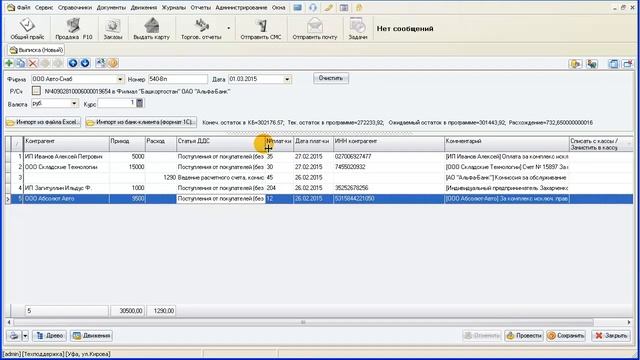
Task: Click the Движения button at the bottom
Action: click(x=91, y=336)
